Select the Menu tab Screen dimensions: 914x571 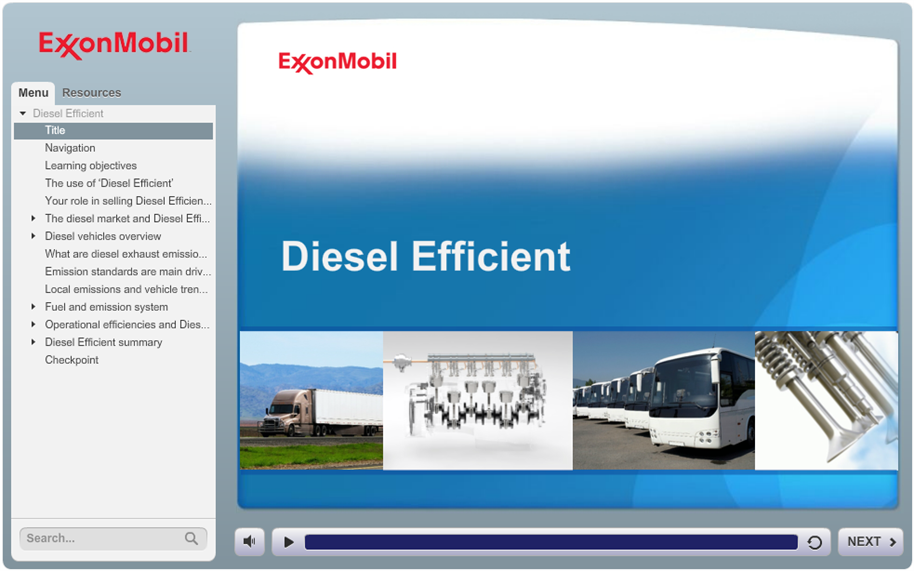click(33, 92)
